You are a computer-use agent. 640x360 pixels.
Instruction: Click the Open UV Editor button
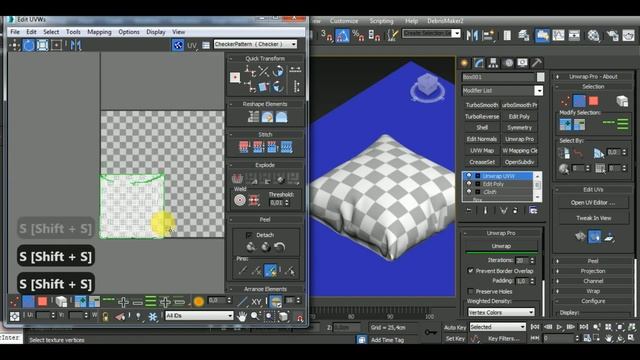[x=593, y=202]
